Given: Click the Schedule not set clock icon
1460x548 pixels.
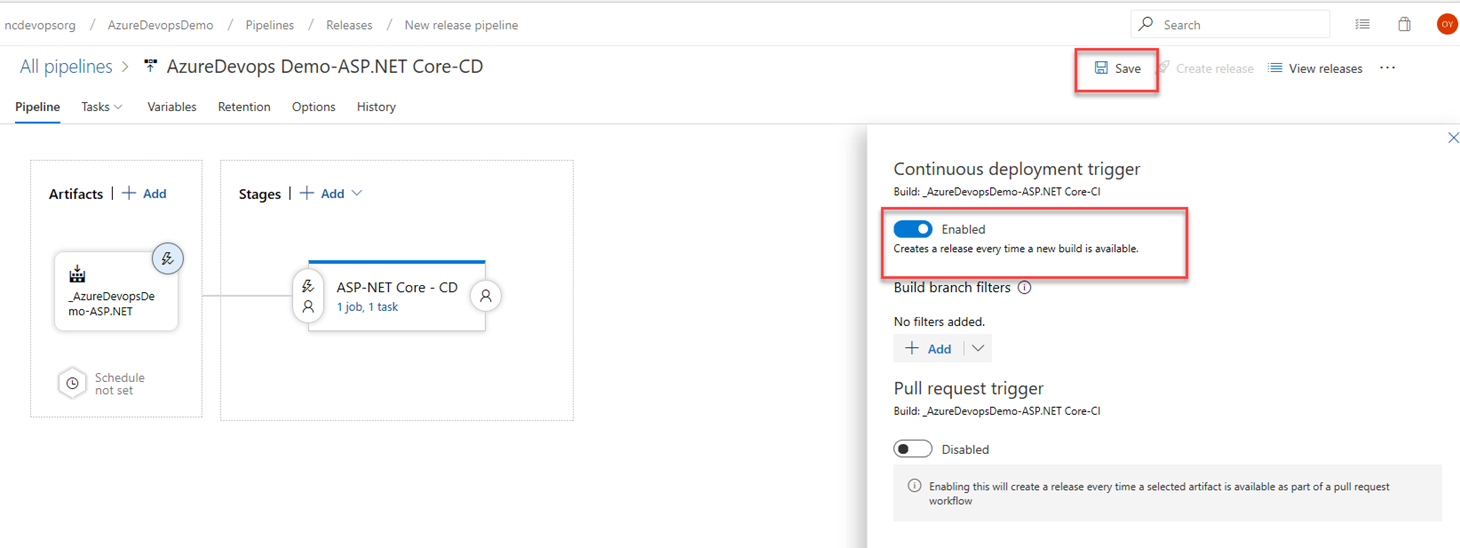Looking at the screenshot, I should (x=72, y=383).
